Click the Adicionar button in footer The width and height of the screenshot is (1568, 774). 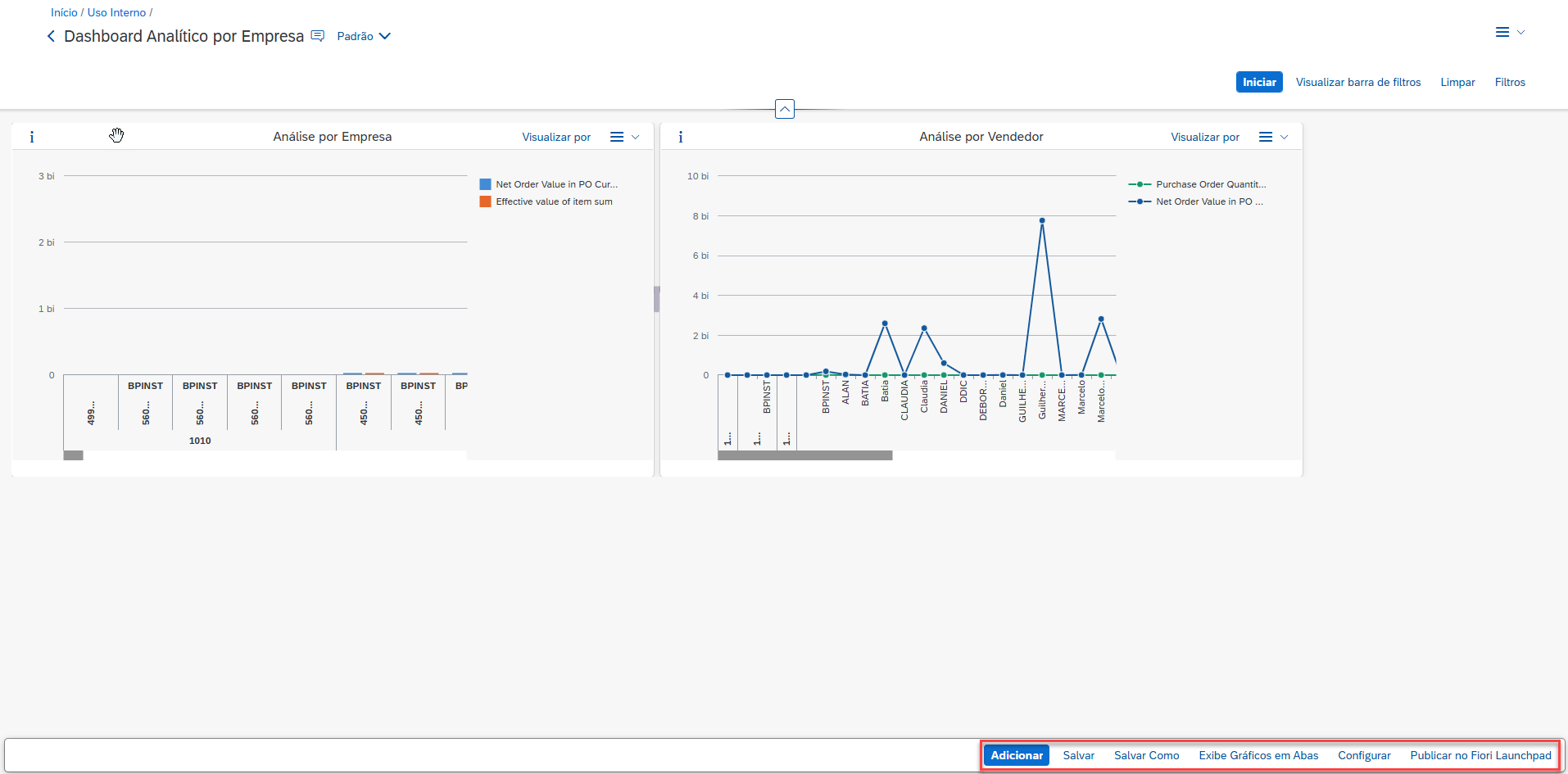click(1016, 755)
